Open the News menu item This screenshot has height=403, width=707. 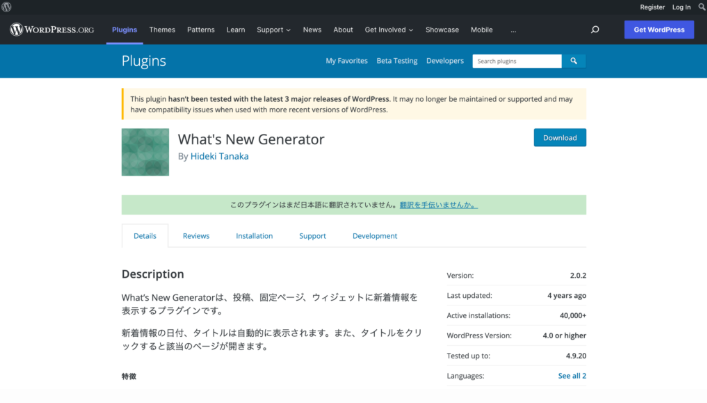pos(312,30)
